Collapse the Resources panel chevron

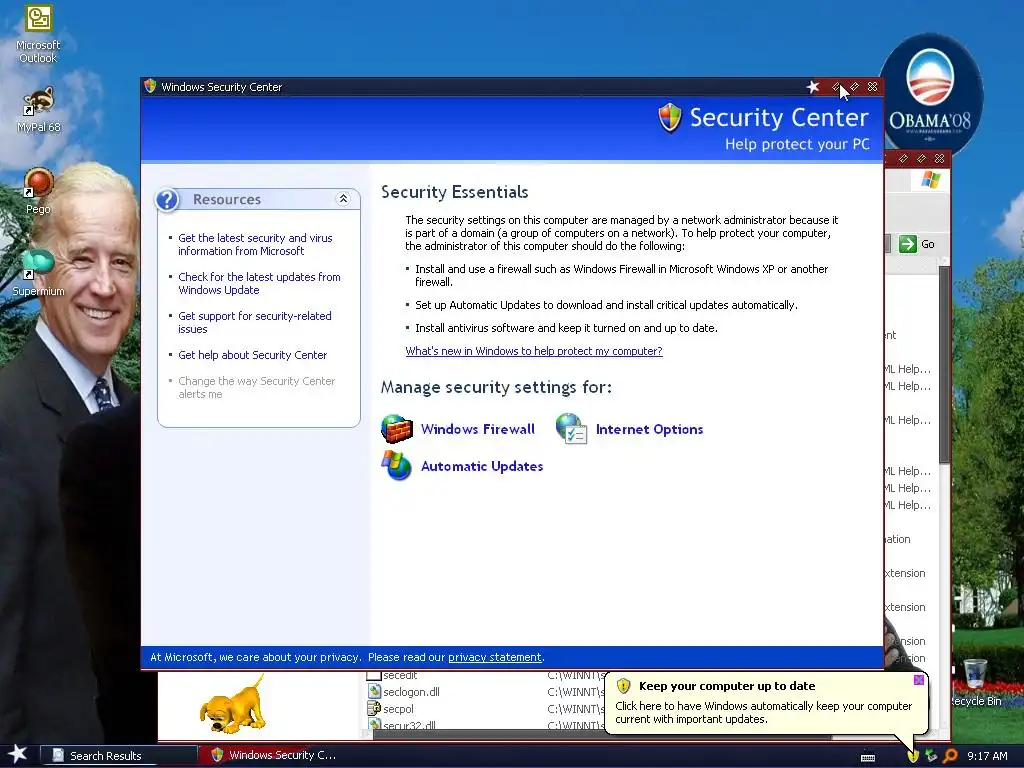(343, 199)
